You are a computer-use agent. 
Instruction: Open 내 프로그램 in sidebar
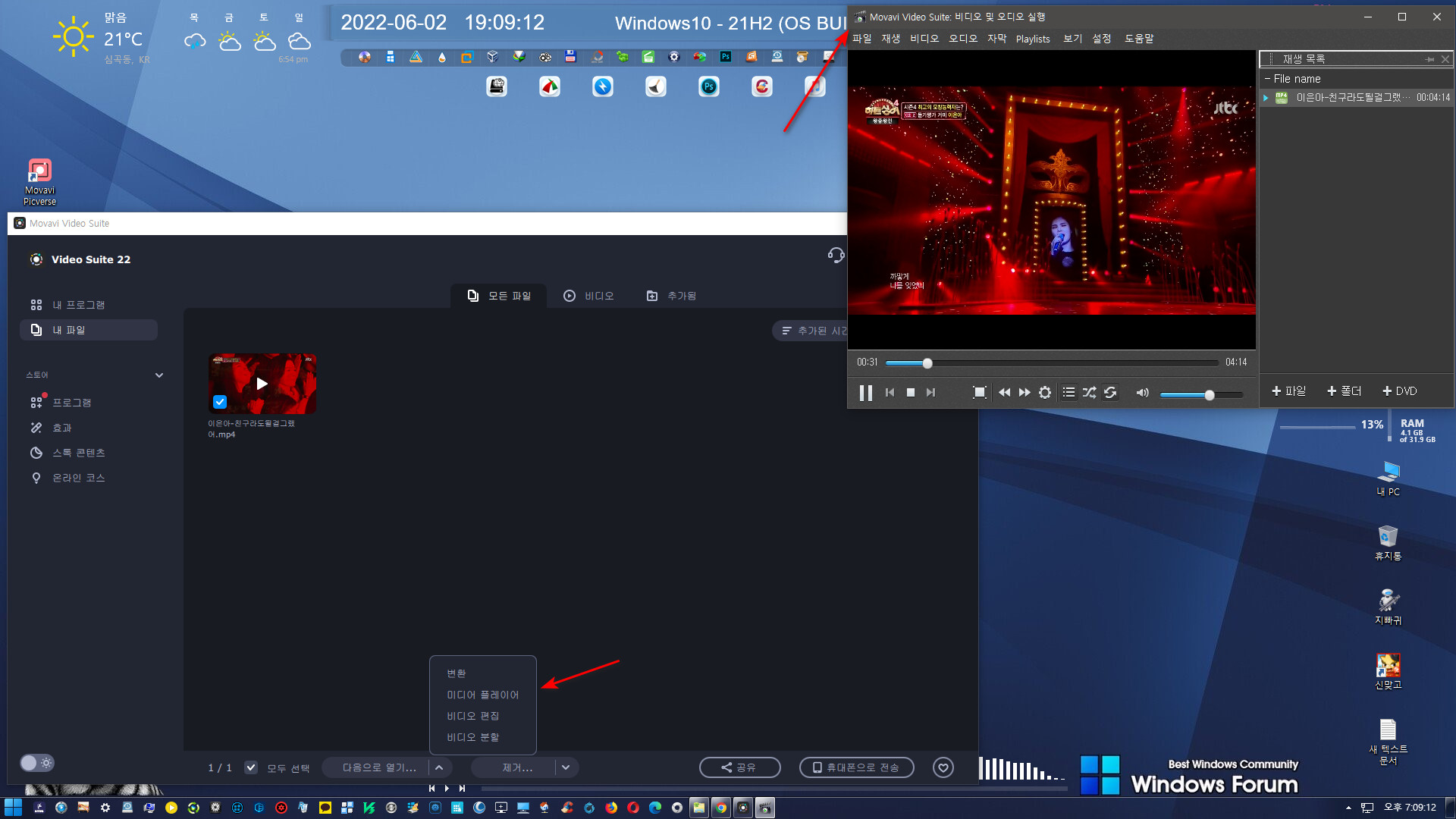pyautogui.click(x=79, y=305)
